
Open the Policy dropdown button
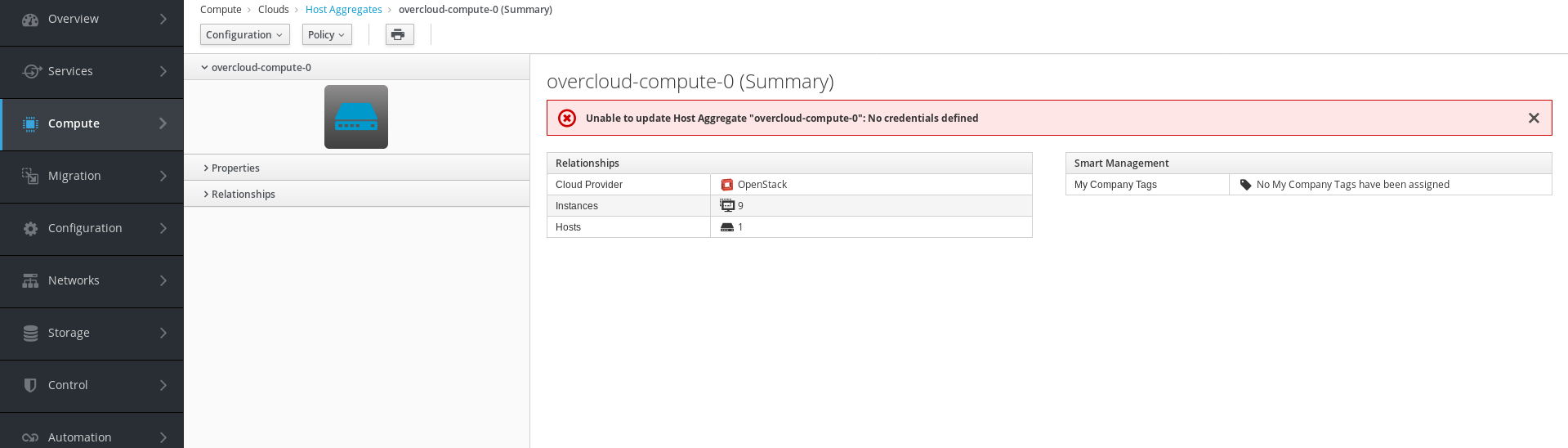click(x=327, y=34)
